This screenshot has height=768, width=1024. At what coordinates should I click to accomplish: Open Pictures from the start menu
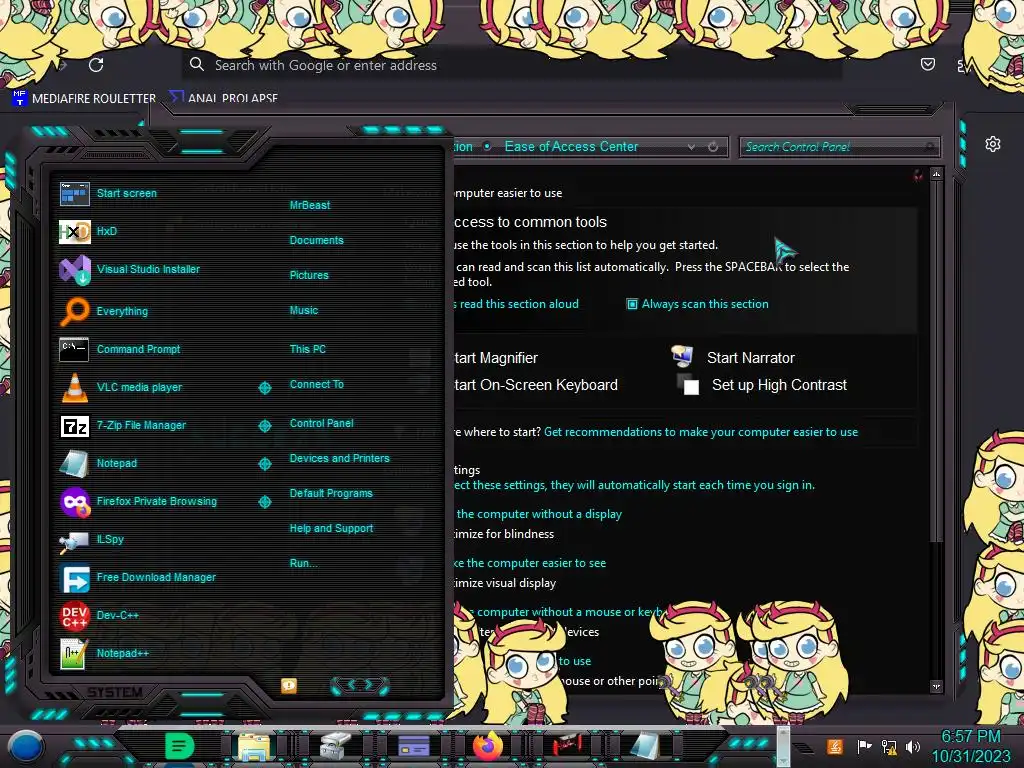pyautogui.click(x=309, y=276)
